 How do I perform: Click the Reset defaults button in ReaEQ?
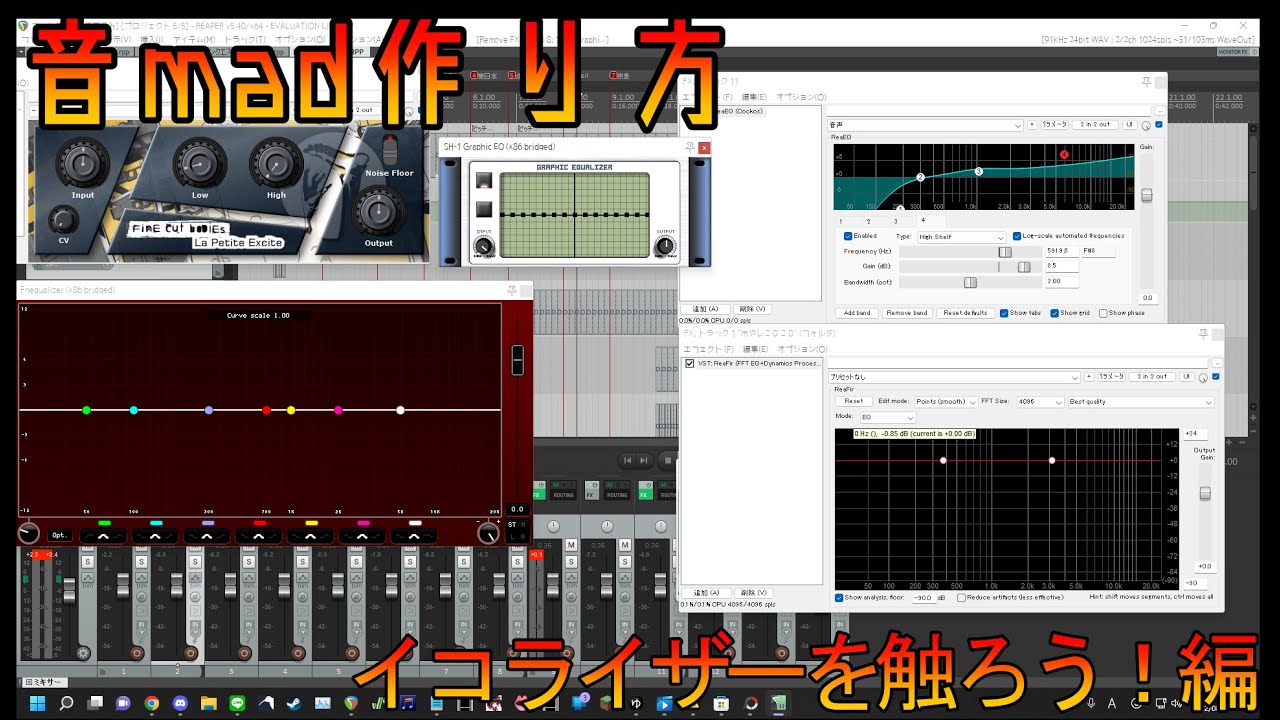tap(965, 313)
